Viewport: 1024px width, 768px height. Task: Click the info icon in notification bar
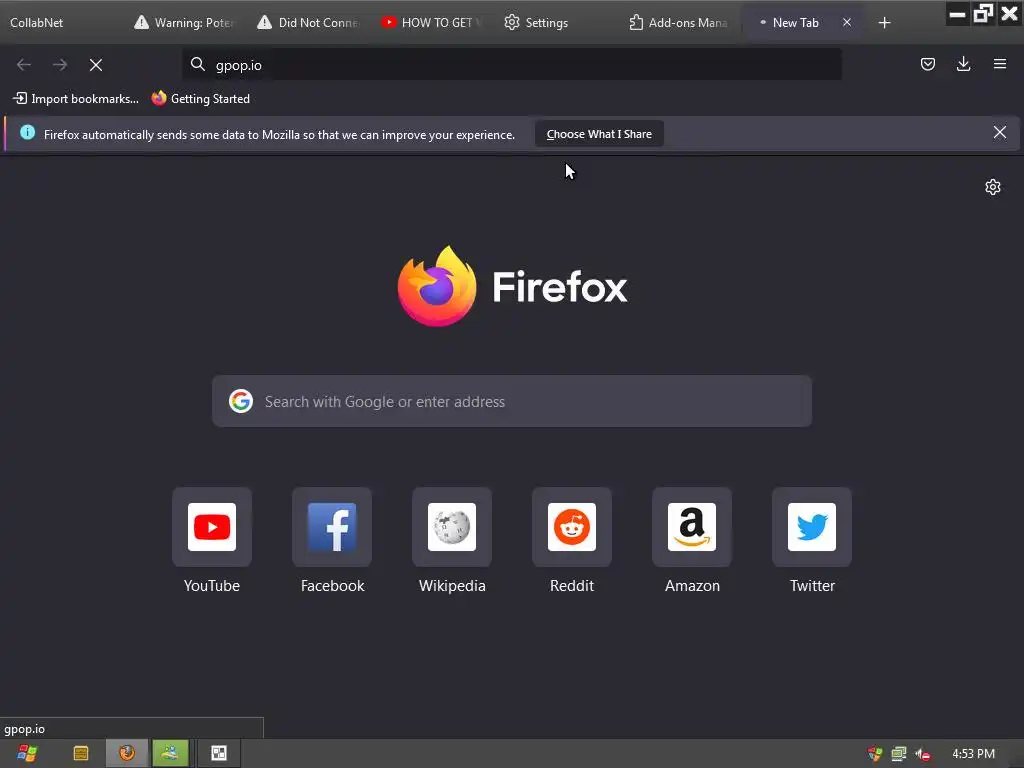(x=27, y=133)
